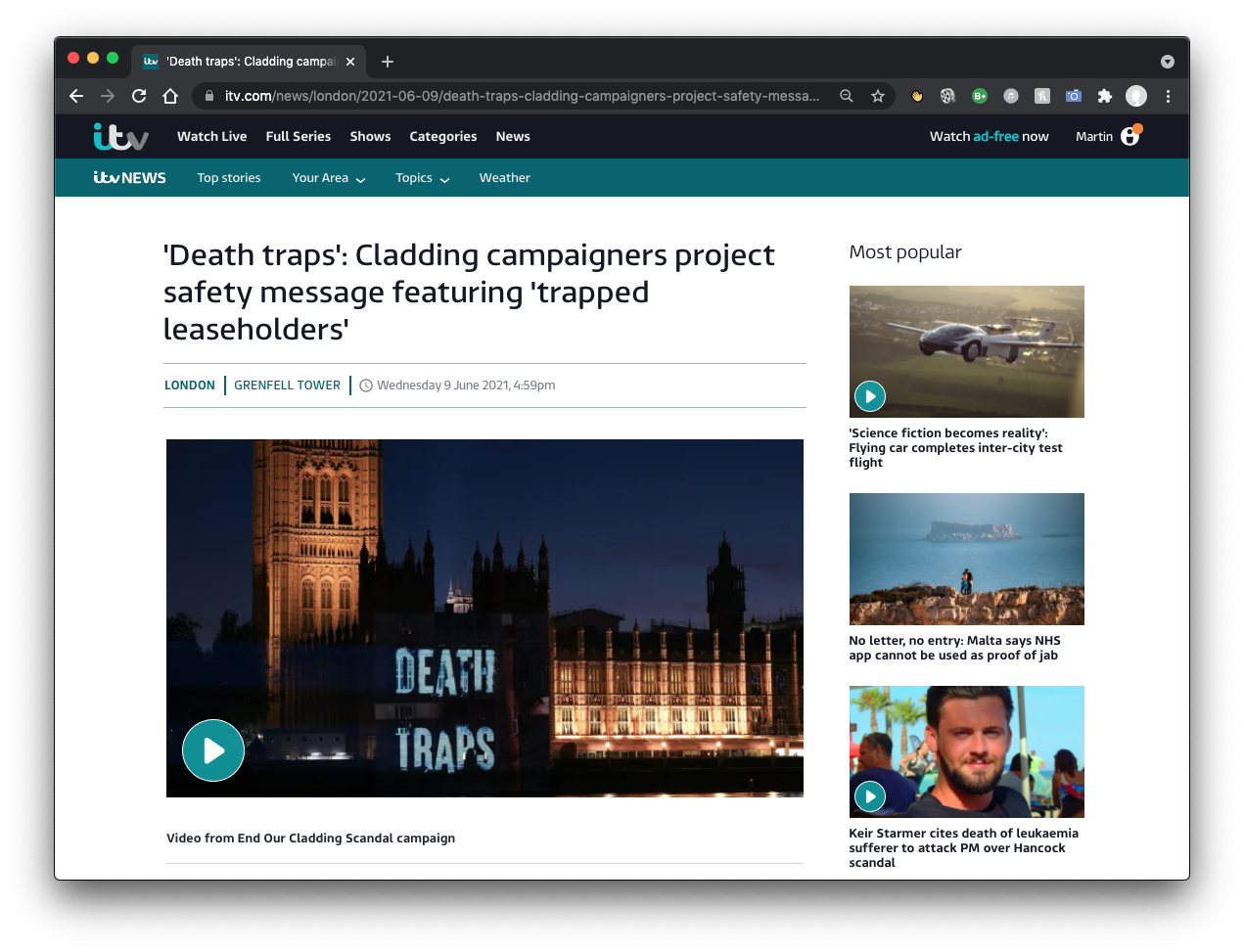Viewport: 1244px width, 952px height.
Task: Open the ITV home logo
Action: (119, 136)
